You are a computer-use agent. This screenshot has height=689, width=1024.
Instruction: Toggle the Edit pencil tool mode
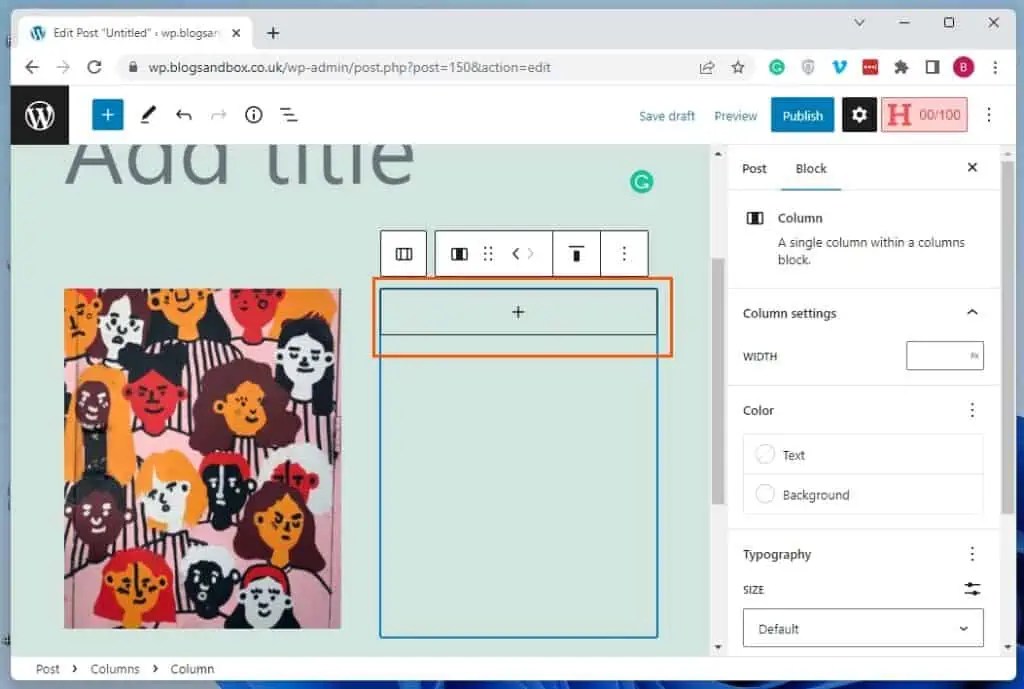point(147,114)
